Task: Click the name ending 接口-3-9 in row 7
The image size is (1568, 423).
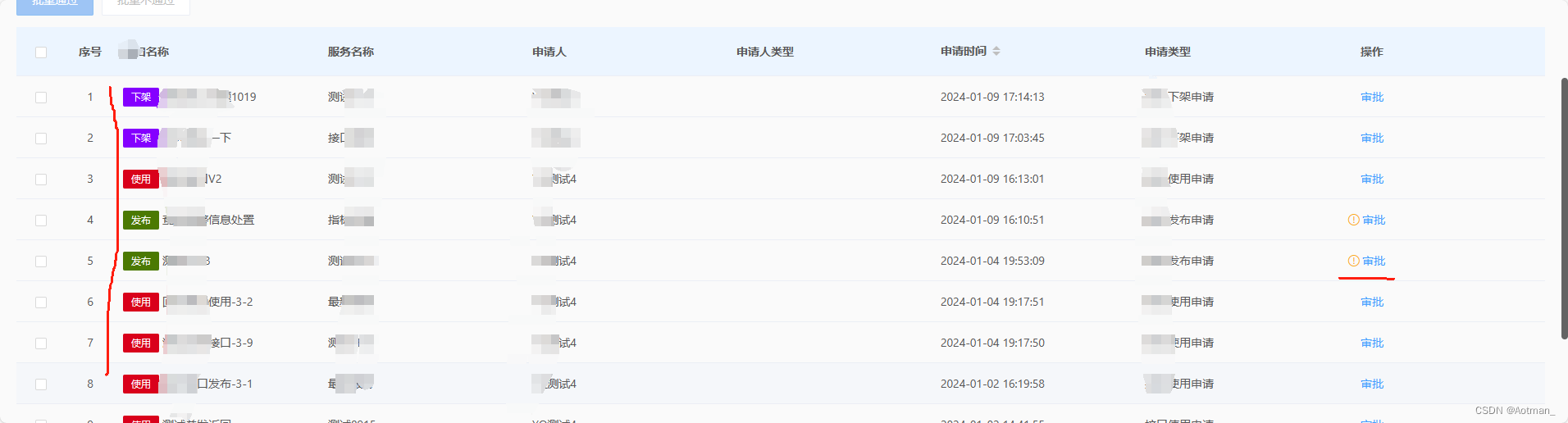Action: (x=208, y=343)
